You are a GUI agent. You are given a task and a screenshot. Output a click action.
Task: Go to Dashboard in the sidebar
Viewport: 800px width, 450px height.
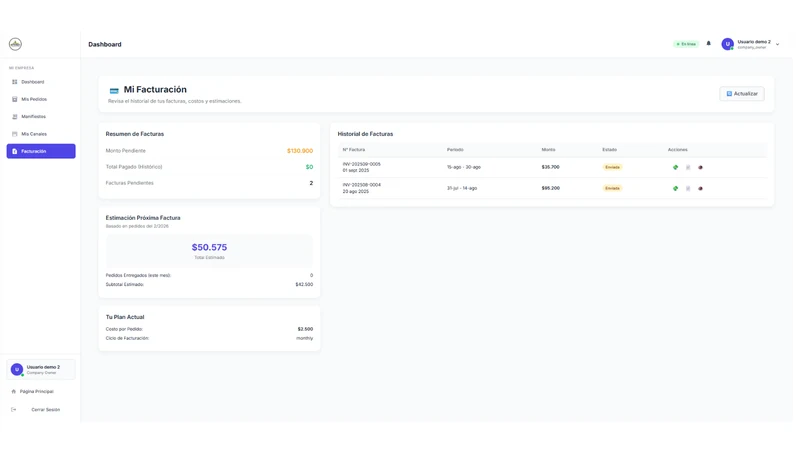pos(41,82)
